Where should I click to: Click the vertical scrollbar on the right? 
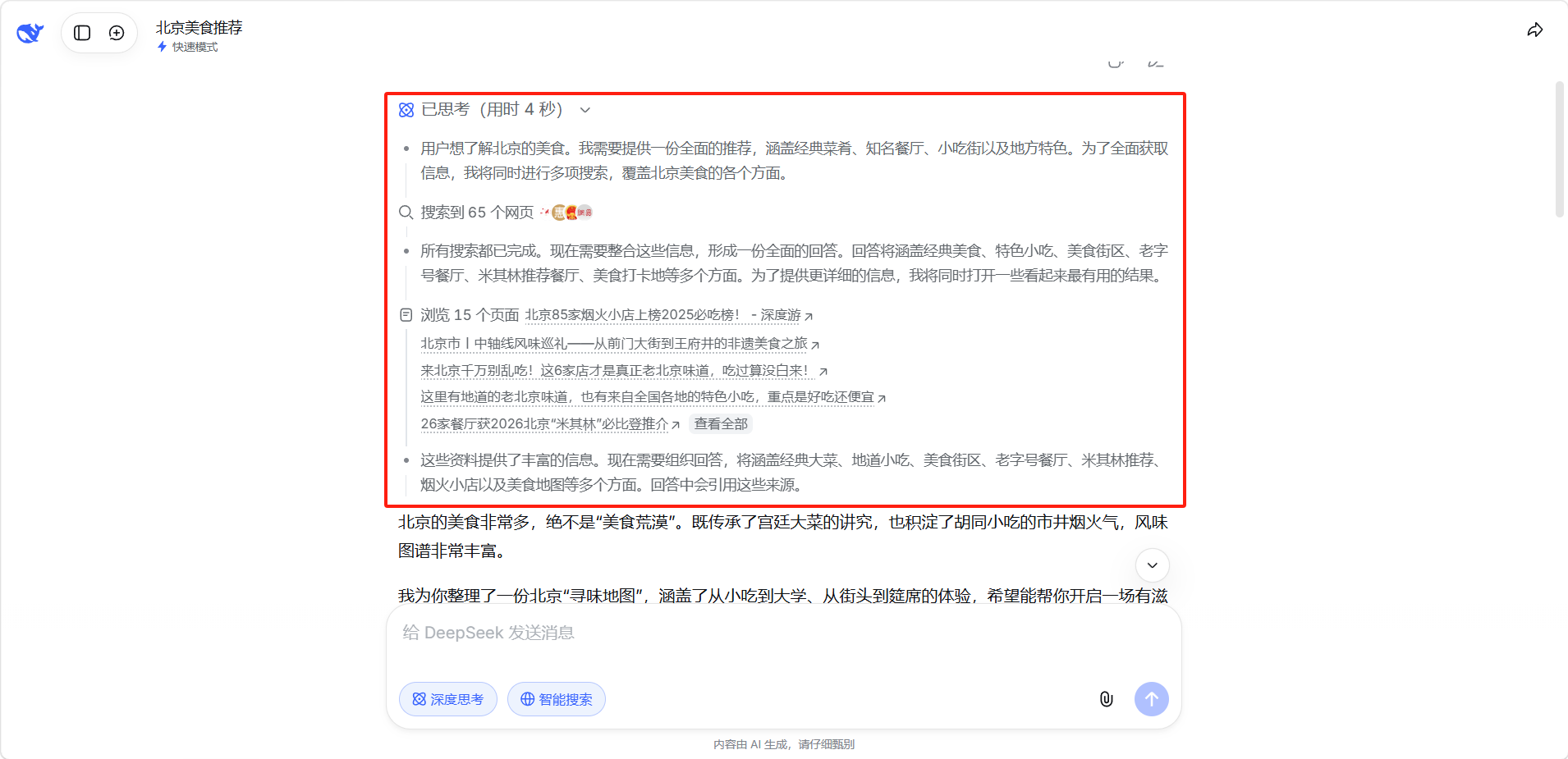[x=1560, y=149]
